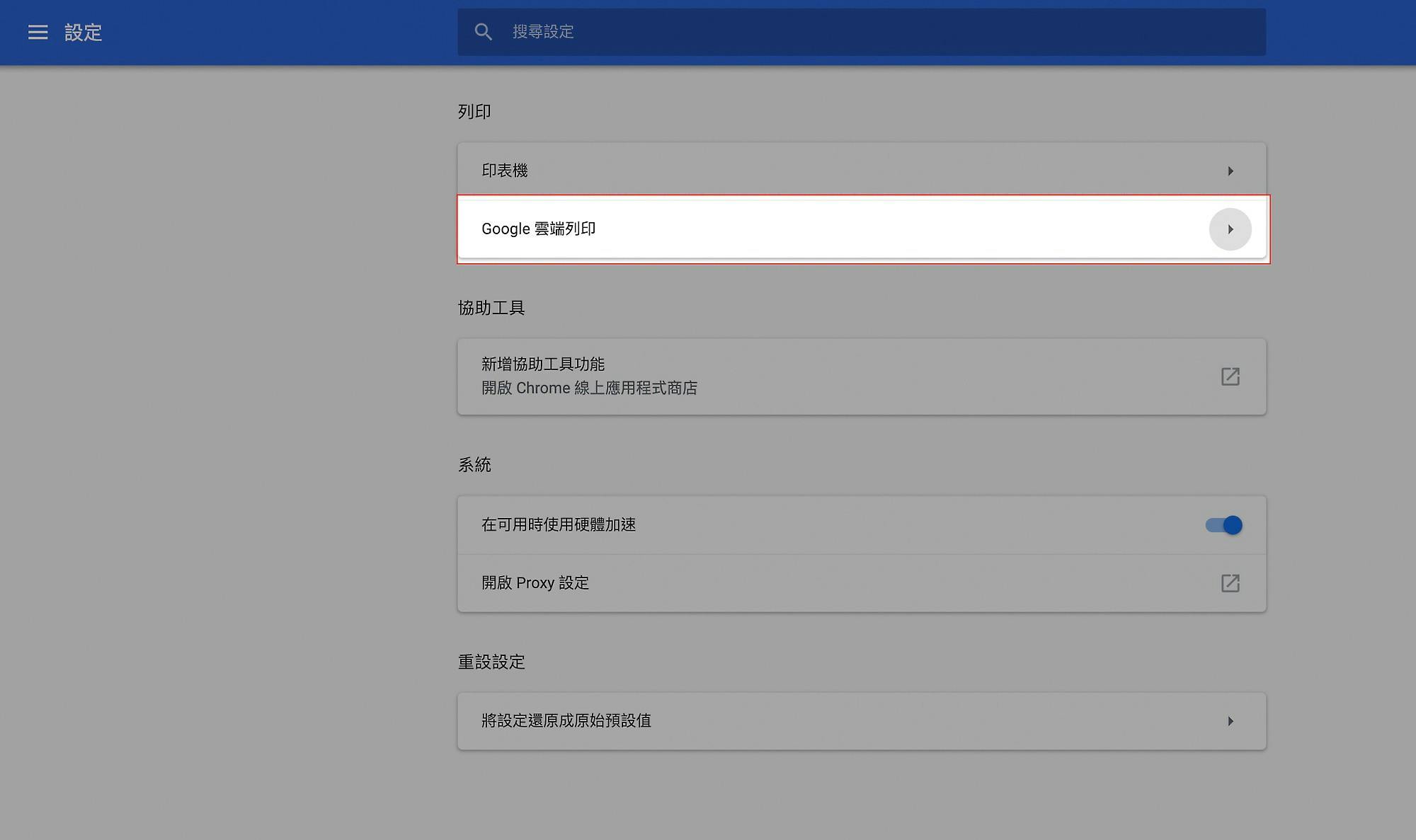Click the Google 雲端列印 label

pos(538,229)
